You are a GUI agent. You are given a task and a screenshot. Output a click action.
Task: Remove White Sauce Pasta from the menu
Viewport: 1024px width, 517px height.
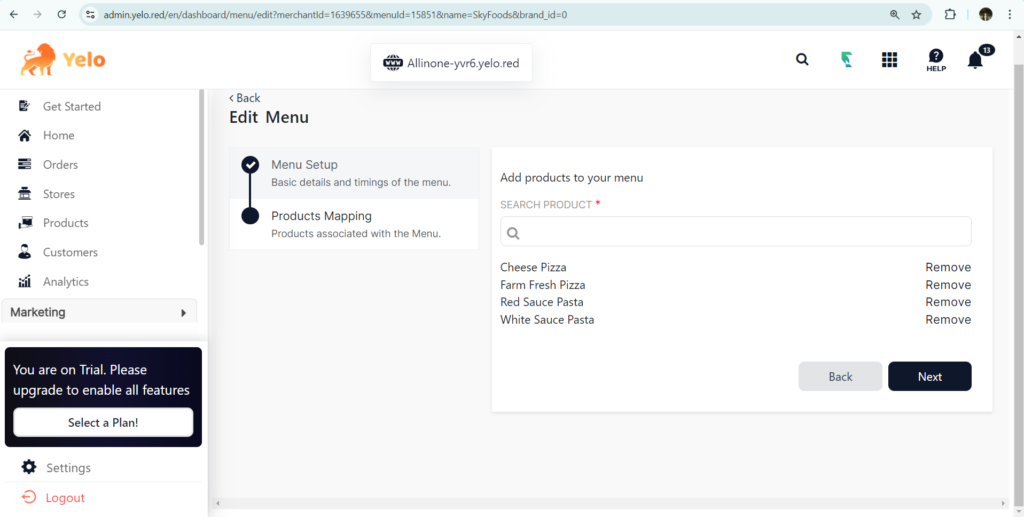click(x=948, y=319)
